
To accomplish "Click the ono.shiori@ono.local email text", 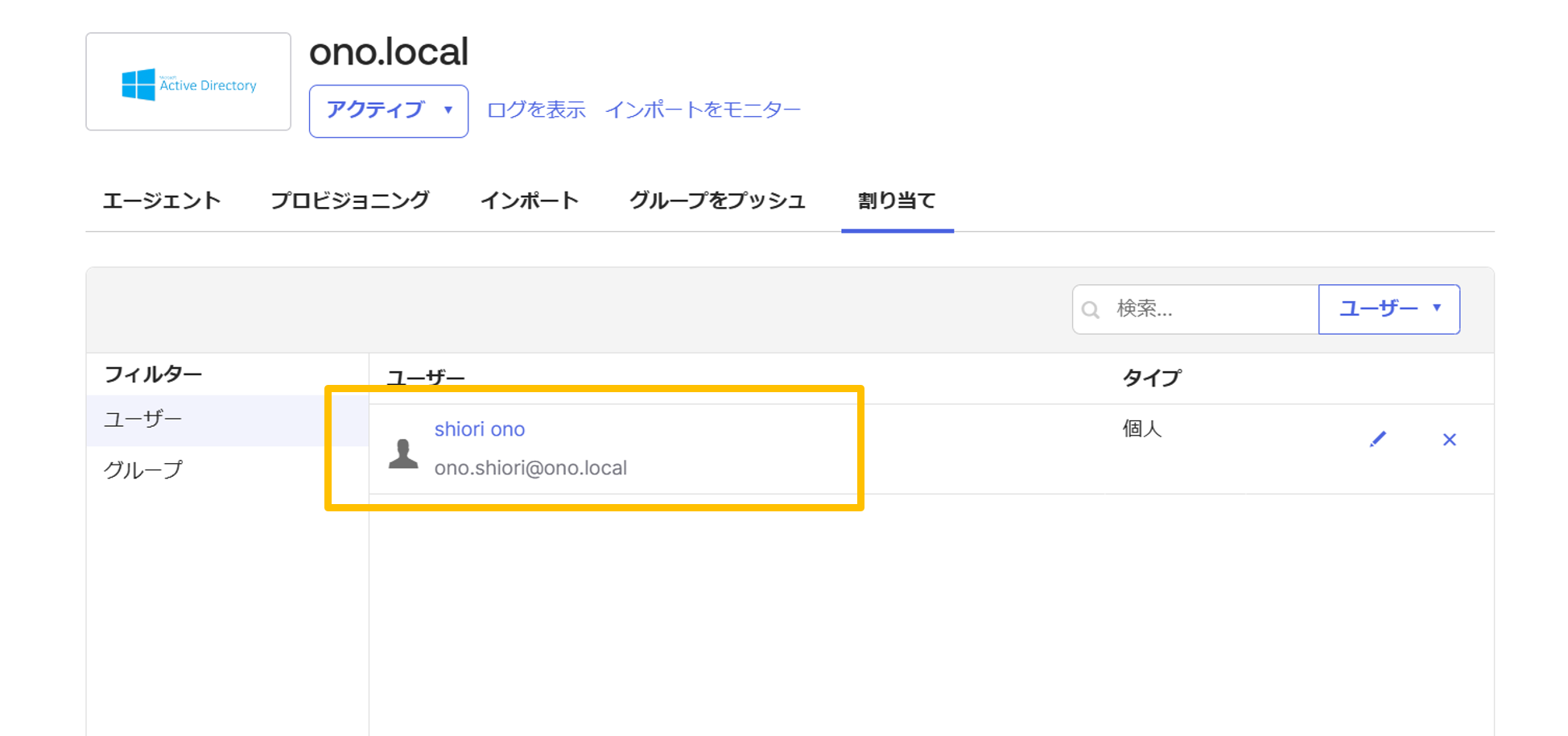I will point(530,468).
